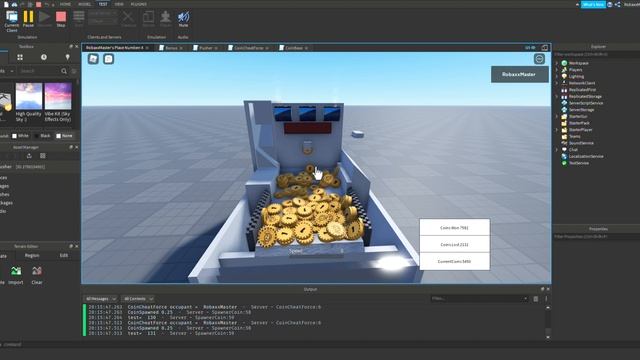
Task: Clear the Output log with trash icon
Action: (x=536, y=299)
